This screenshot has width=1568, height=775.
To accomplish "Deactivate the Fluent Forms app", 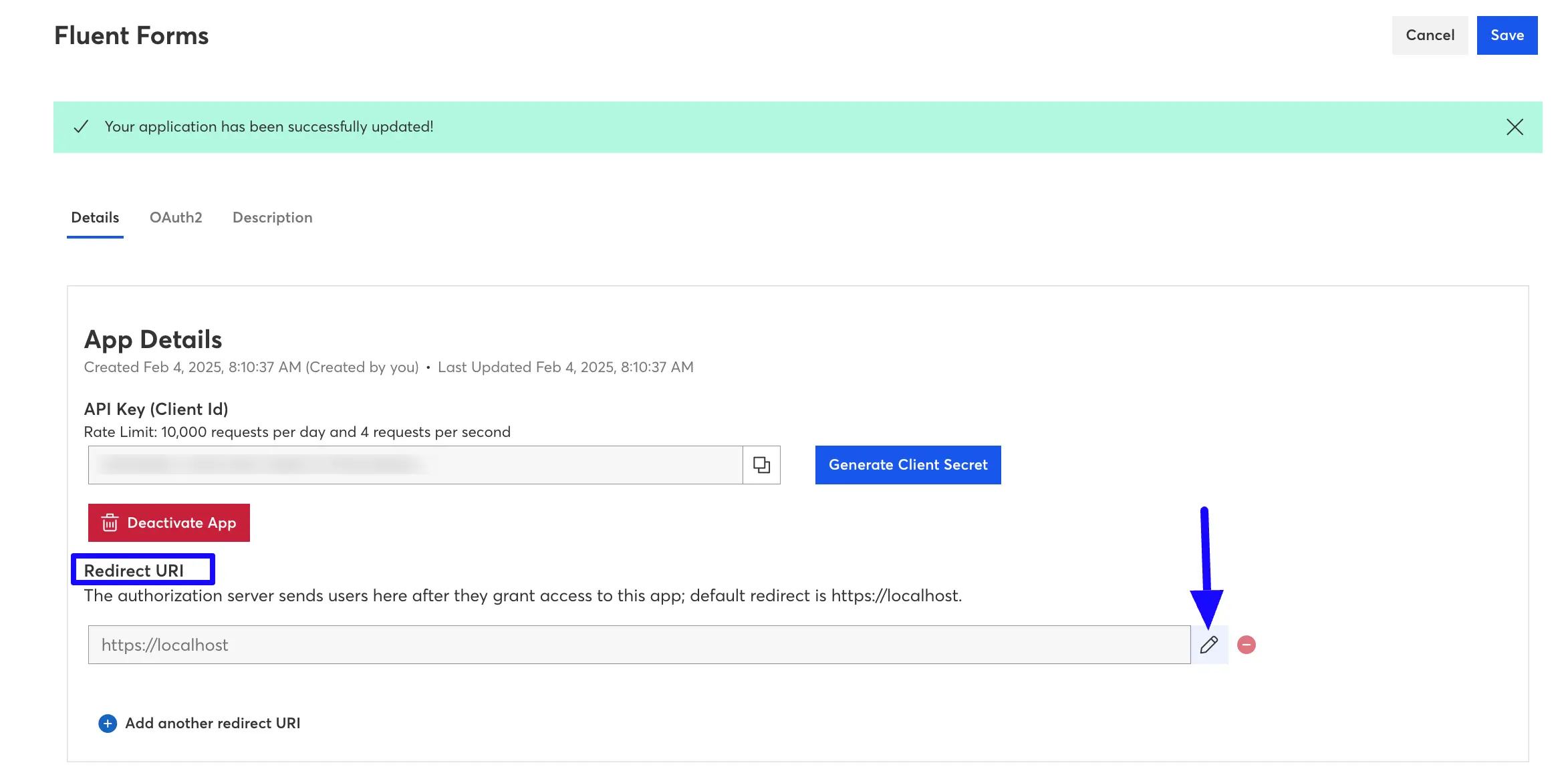I will (x=169, y=522).
